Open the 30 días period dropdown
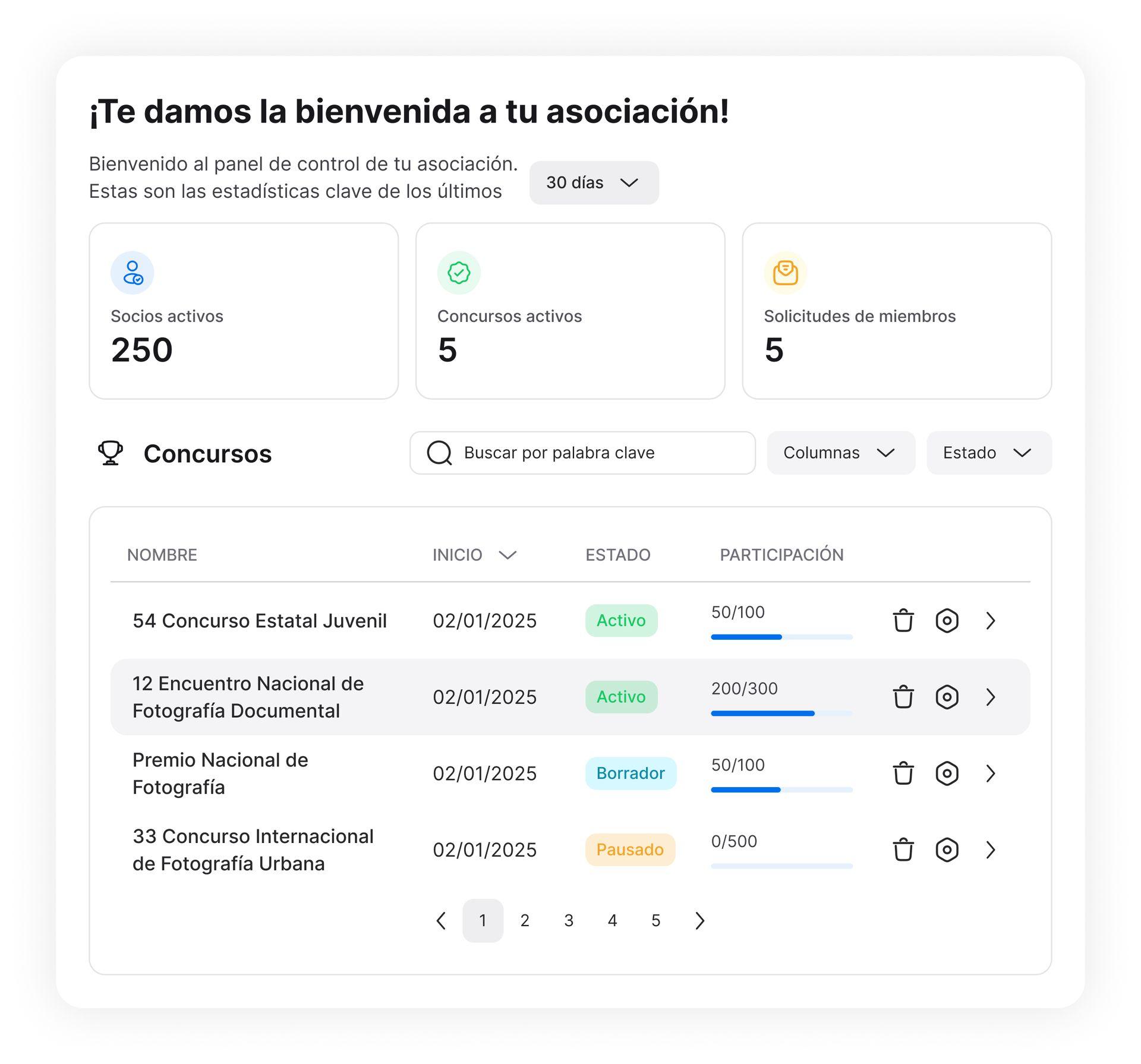1141x1064 pixels. 594,182
